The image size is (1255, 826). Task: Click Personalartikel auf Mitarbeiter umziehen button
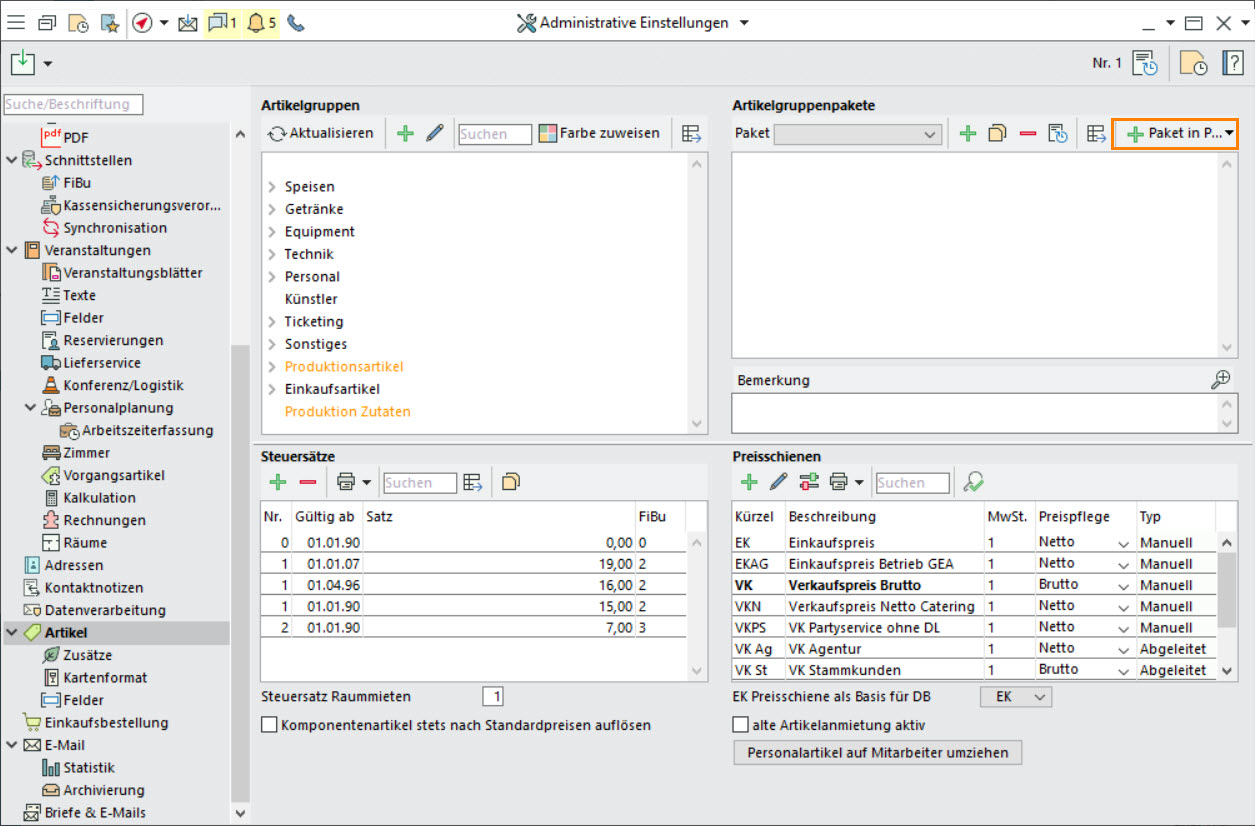877,753
